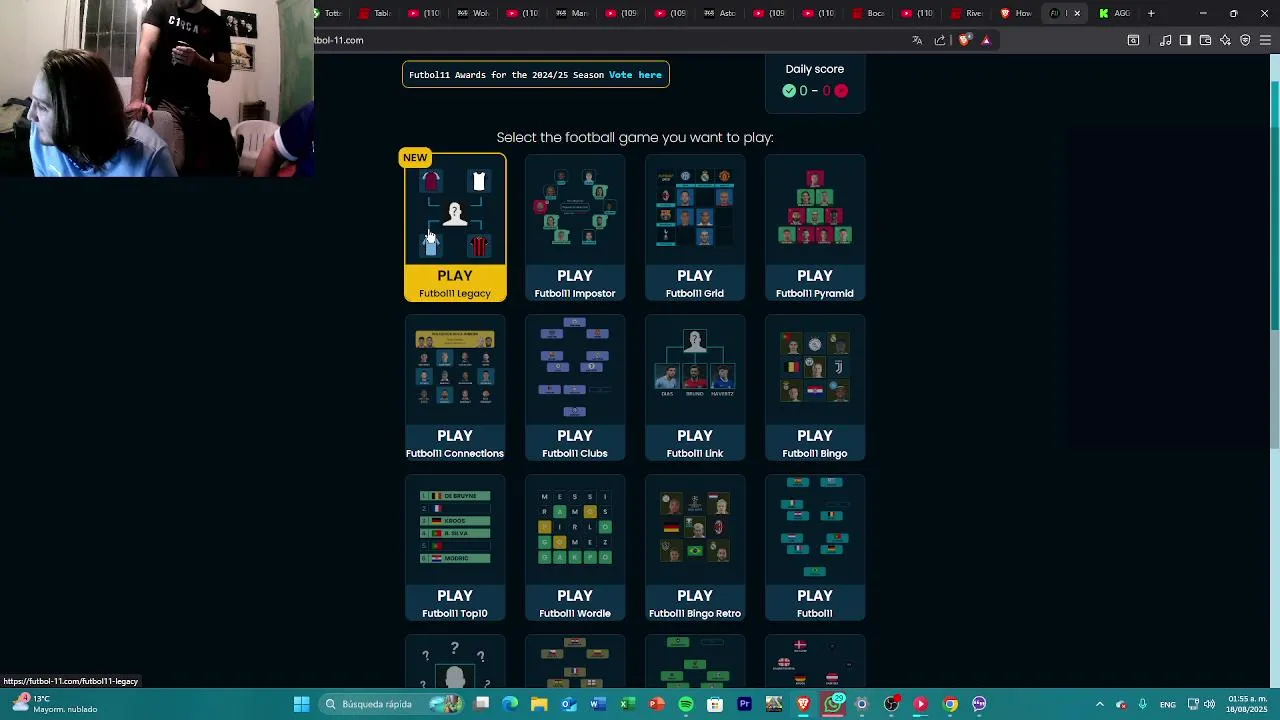Open Premiere Pro from the taskbar
The width and height of the screenshot is (1280, 720).
tap(744, 704)
